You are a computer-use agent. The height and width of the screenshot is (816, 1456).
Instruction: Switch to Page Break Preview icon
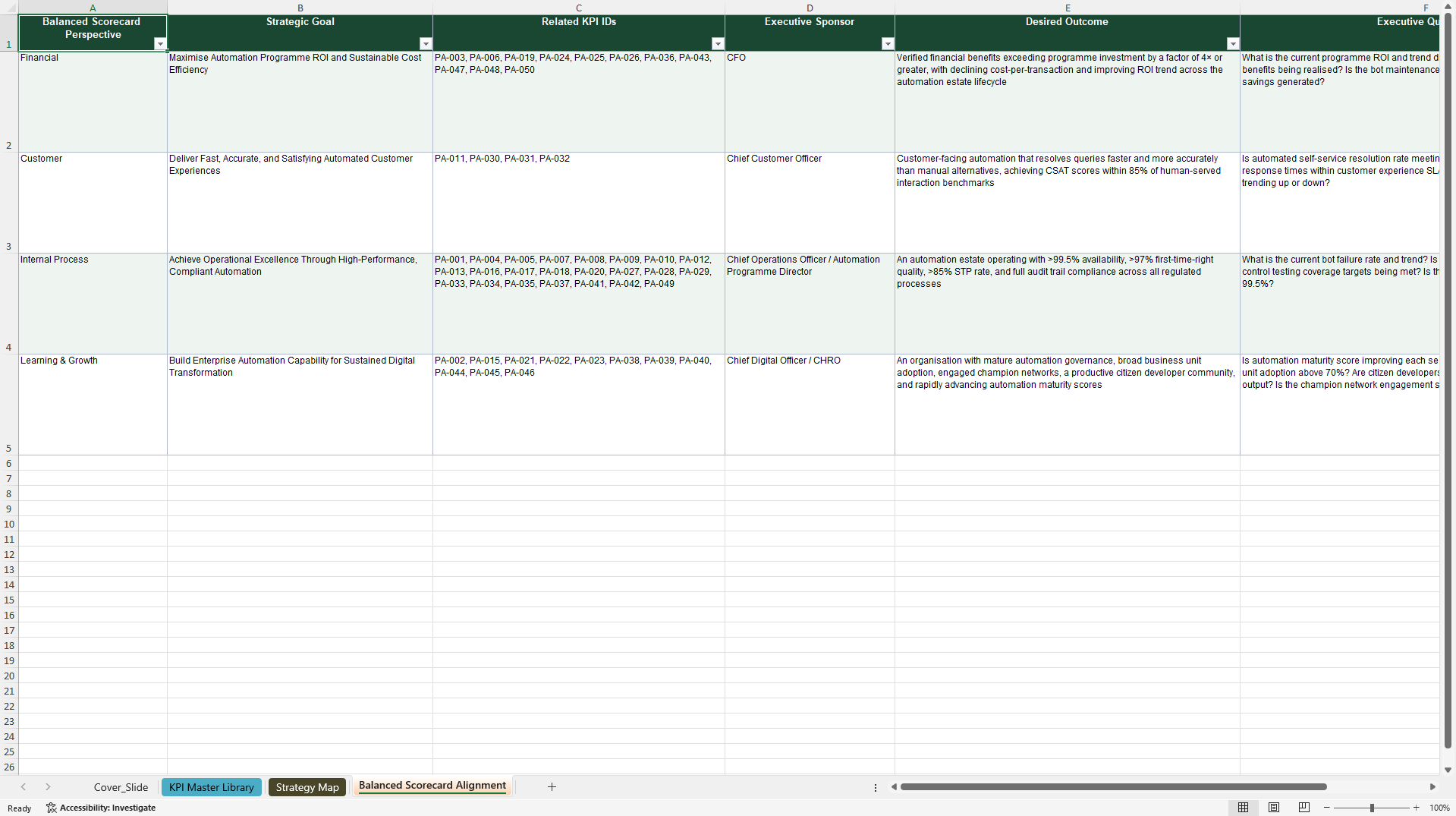pyautogui.click(x=1304, y=808)
